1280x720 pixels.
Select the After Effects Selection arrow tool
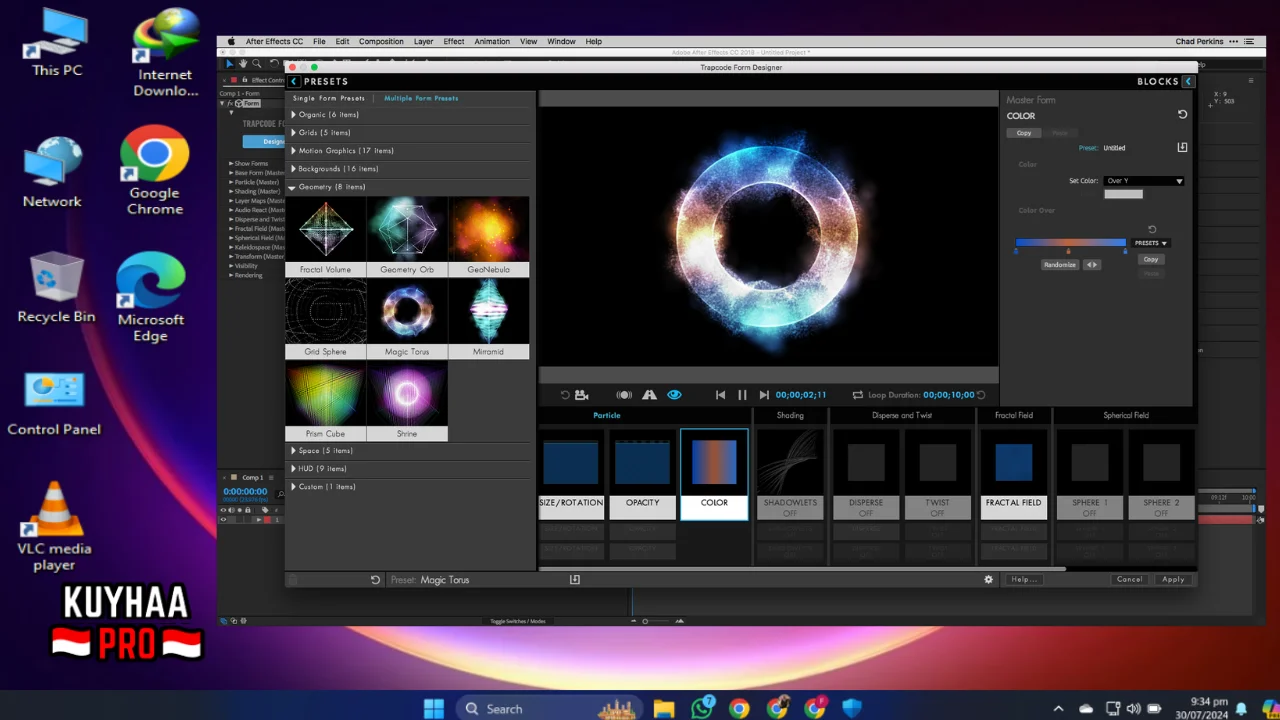pyautogui.click(x=229, y=63)
